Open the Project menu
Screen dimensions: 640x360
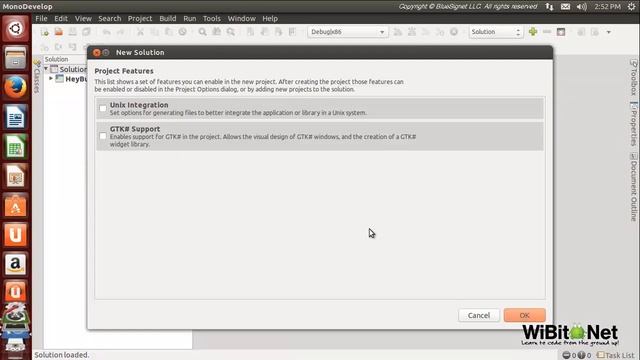pyautogui.click(x=140, y=18)
